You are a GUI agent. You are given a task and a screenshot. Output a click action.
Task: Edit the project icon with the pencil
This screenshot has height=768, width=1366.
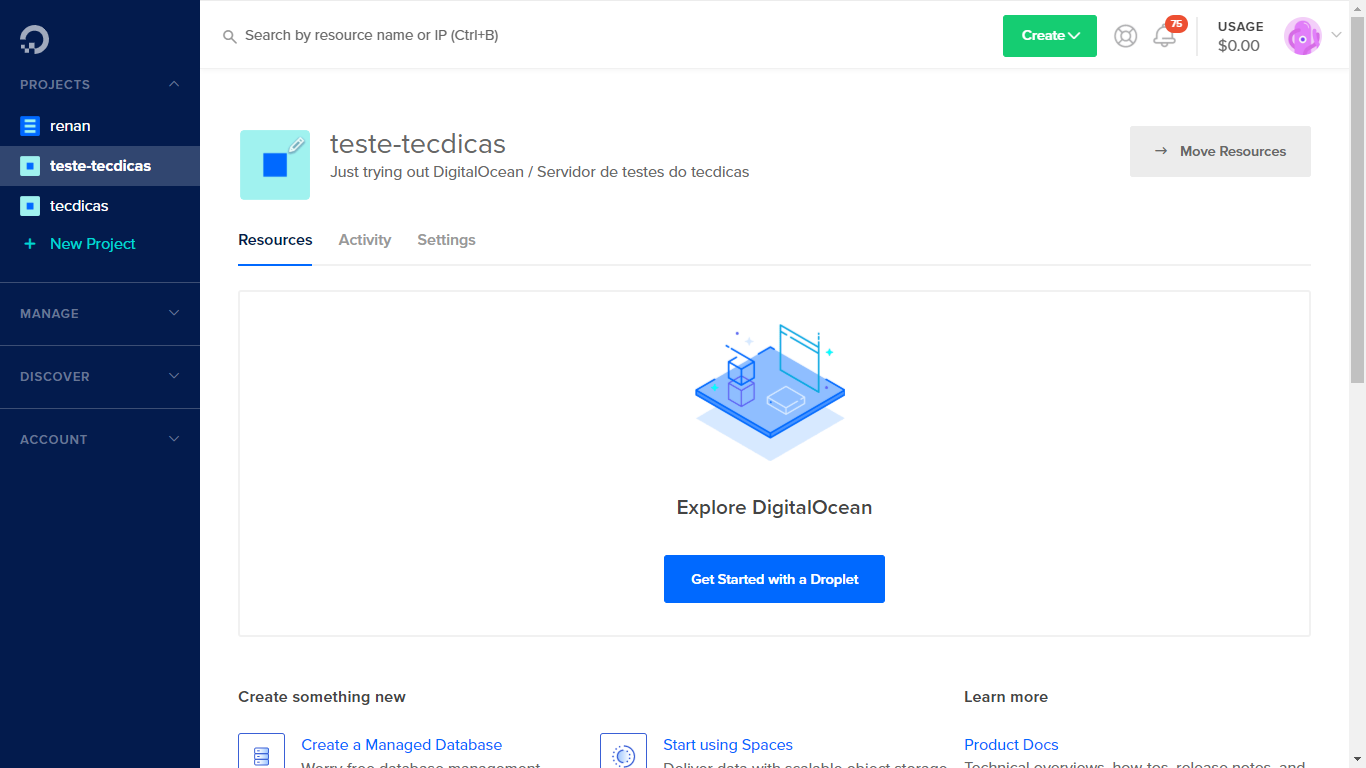tap(296, 143)
